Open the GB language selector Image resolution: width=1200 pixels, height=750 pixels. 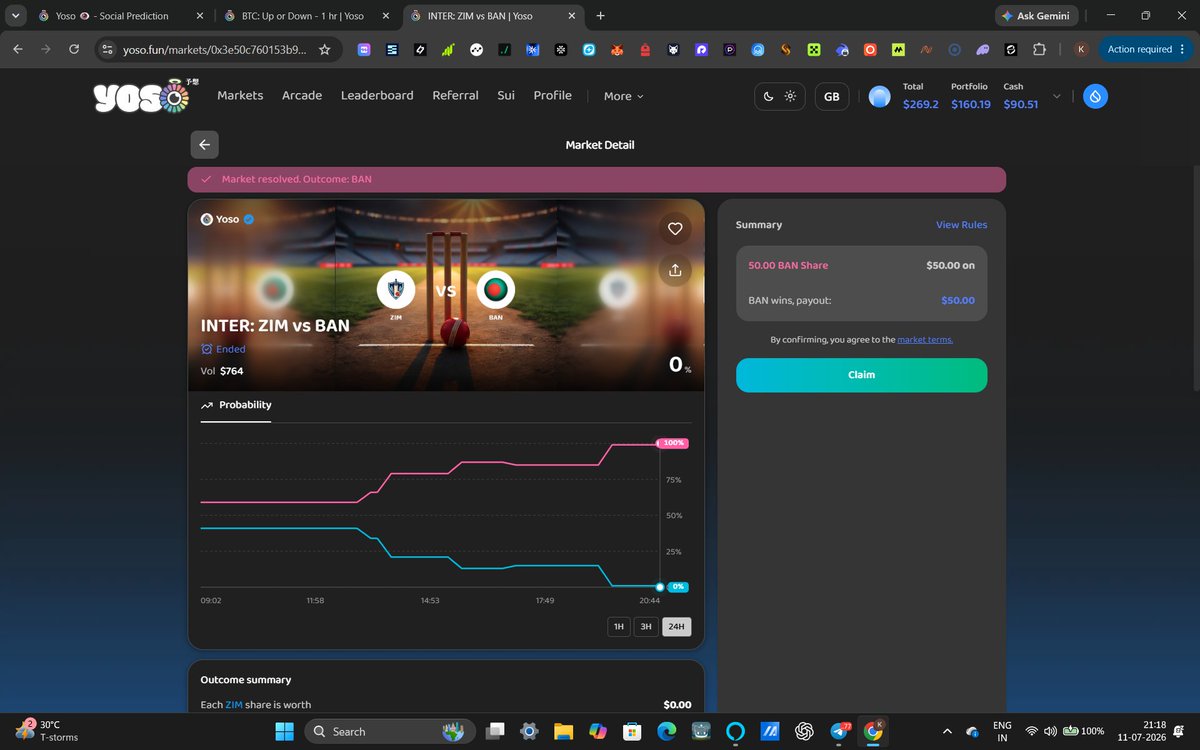832,96
